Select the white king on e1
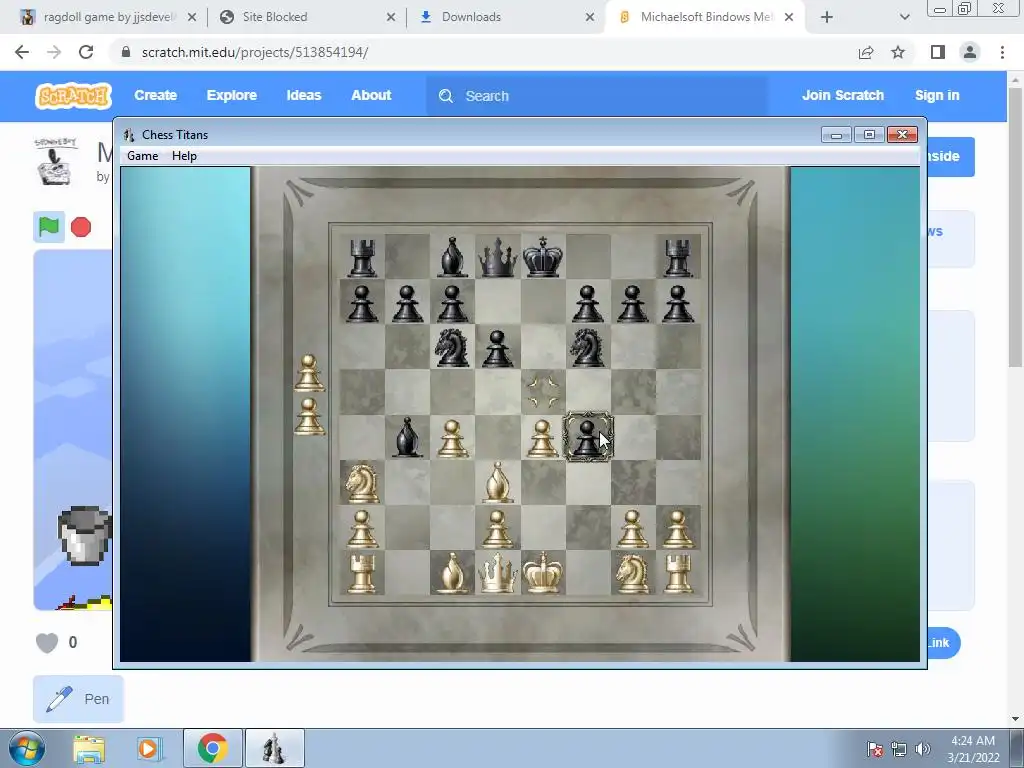 click(x=542, y=573)
